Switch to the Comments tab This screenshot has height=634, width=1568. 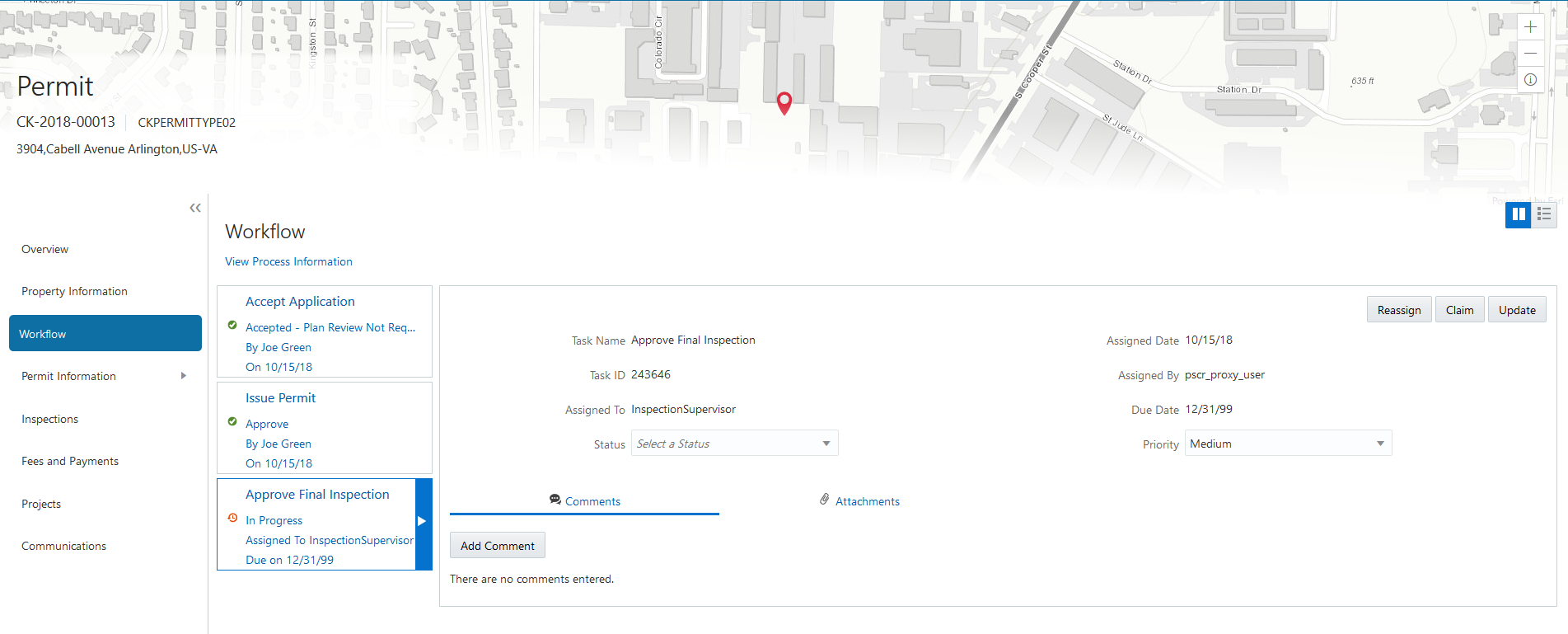point(584,501)
